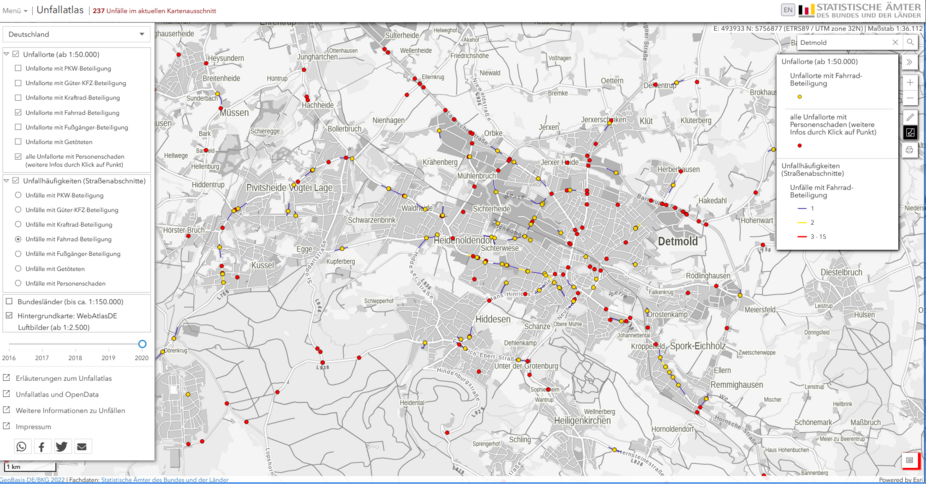Enable Unfallorte mit PKW-Beteiligung
Screen dimensions: 926x484
click(x=18, y=68)
